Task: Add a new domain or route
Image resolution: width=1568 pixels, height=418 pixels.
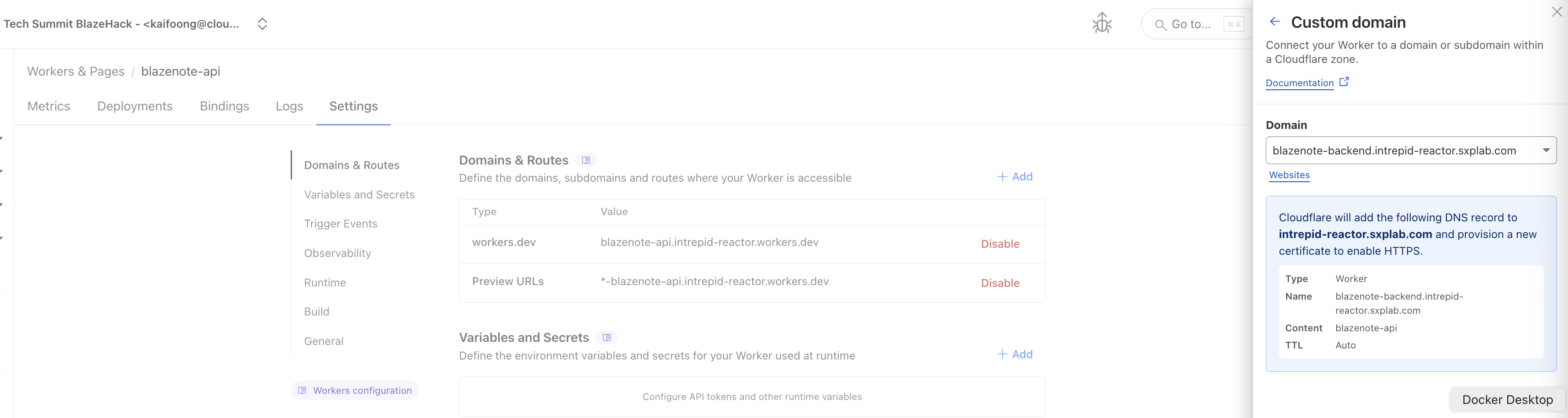Action: coord(1015,176)
